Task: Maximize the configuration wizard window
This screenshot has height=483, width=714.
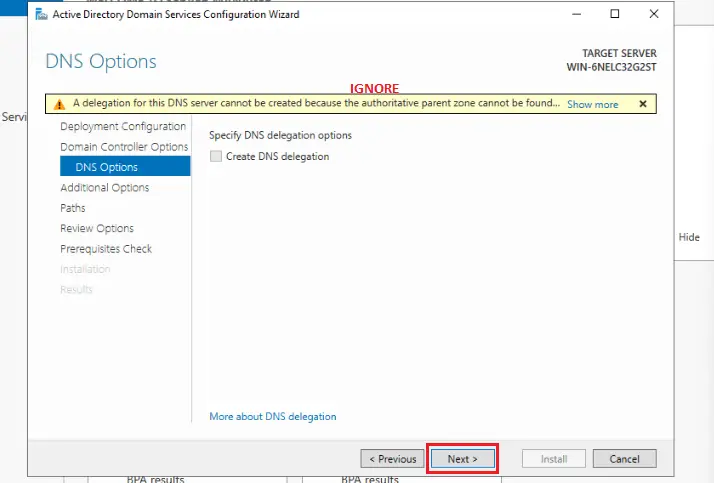Action: [x=615, y=14]
